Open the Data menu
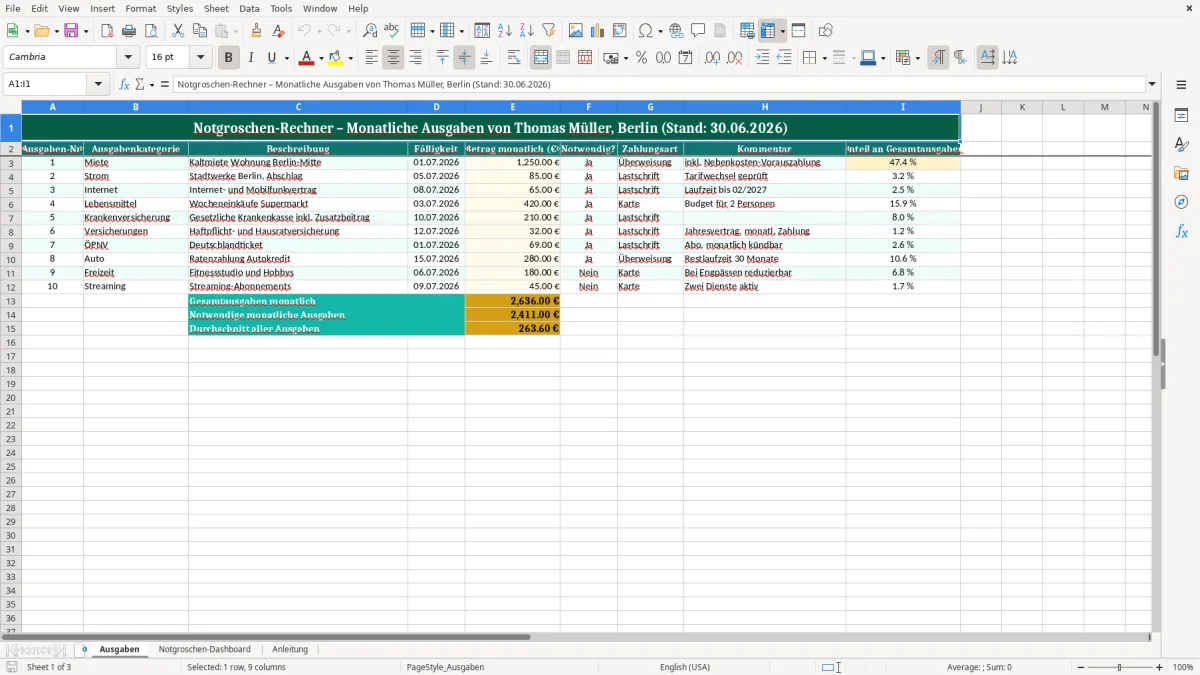 (x=249, y=8)
